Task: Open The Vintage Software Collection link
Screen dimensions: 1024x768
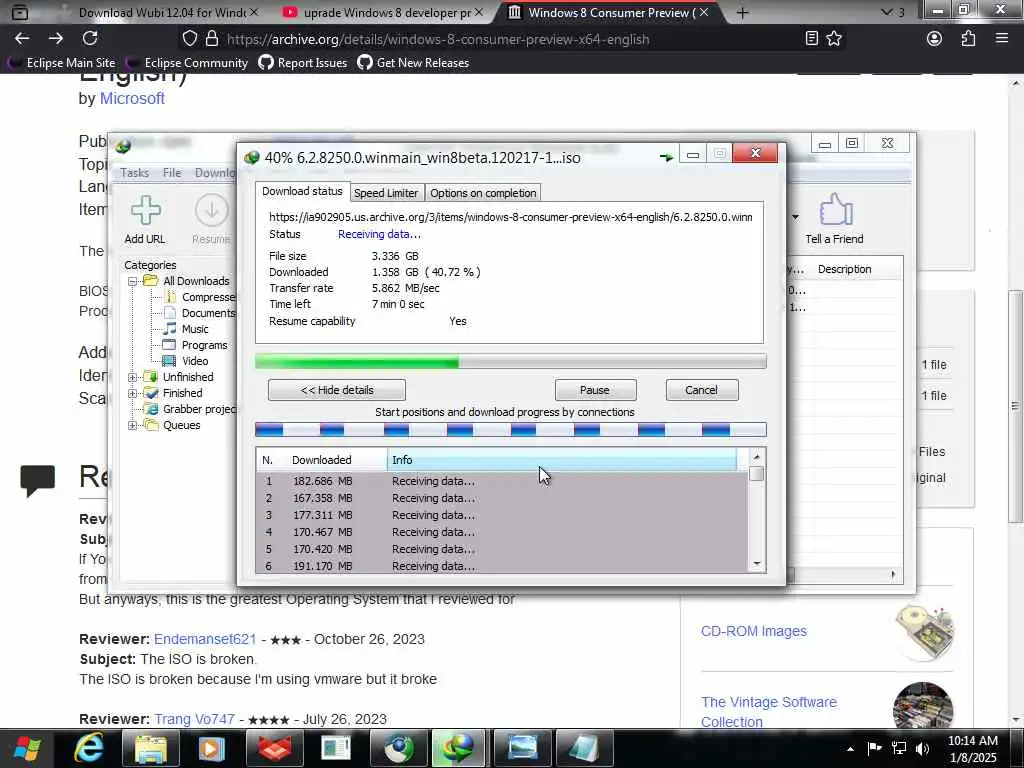Action: [769, 712]
